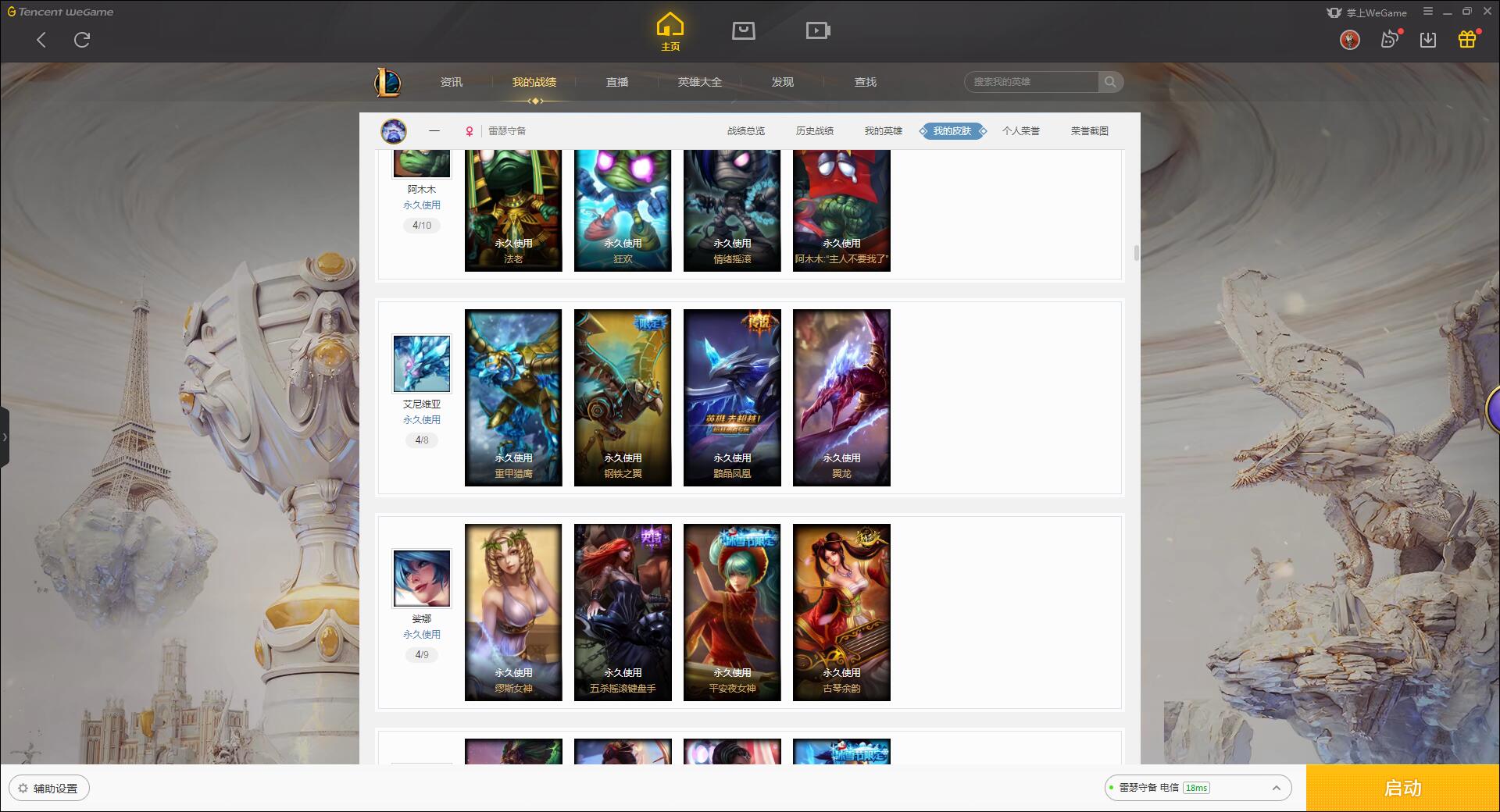Switch to 我的英雄 sub-tab
This screenshot has width=1500, height=812.
[884, 131]
